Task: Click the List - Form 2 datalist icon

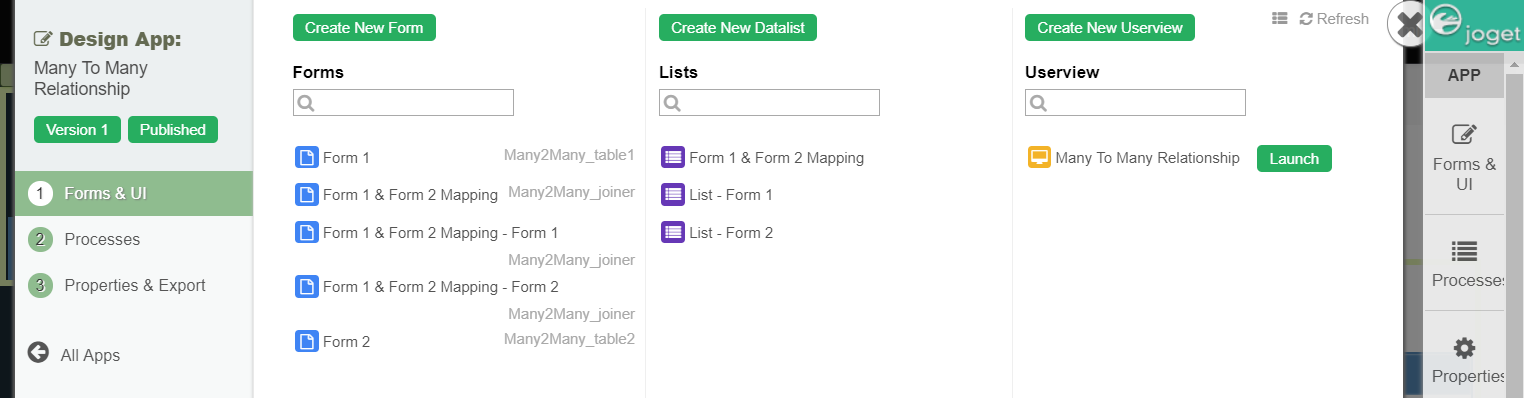Action: [x=673, y=233]
